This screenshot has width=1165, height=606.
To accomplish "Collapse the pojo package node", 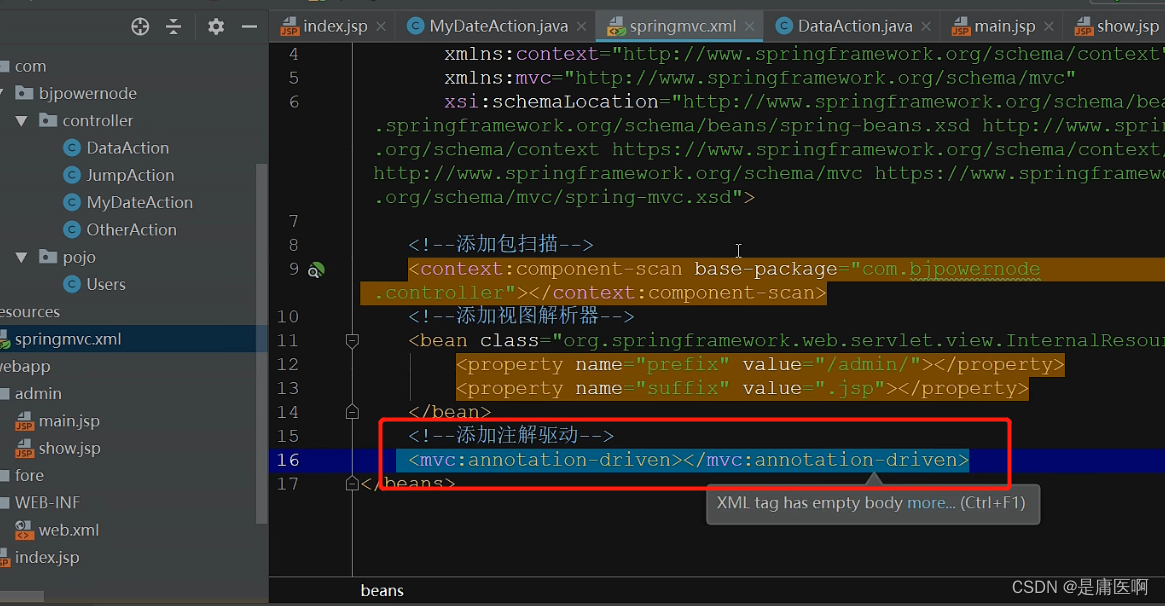I will click(22, 257).
